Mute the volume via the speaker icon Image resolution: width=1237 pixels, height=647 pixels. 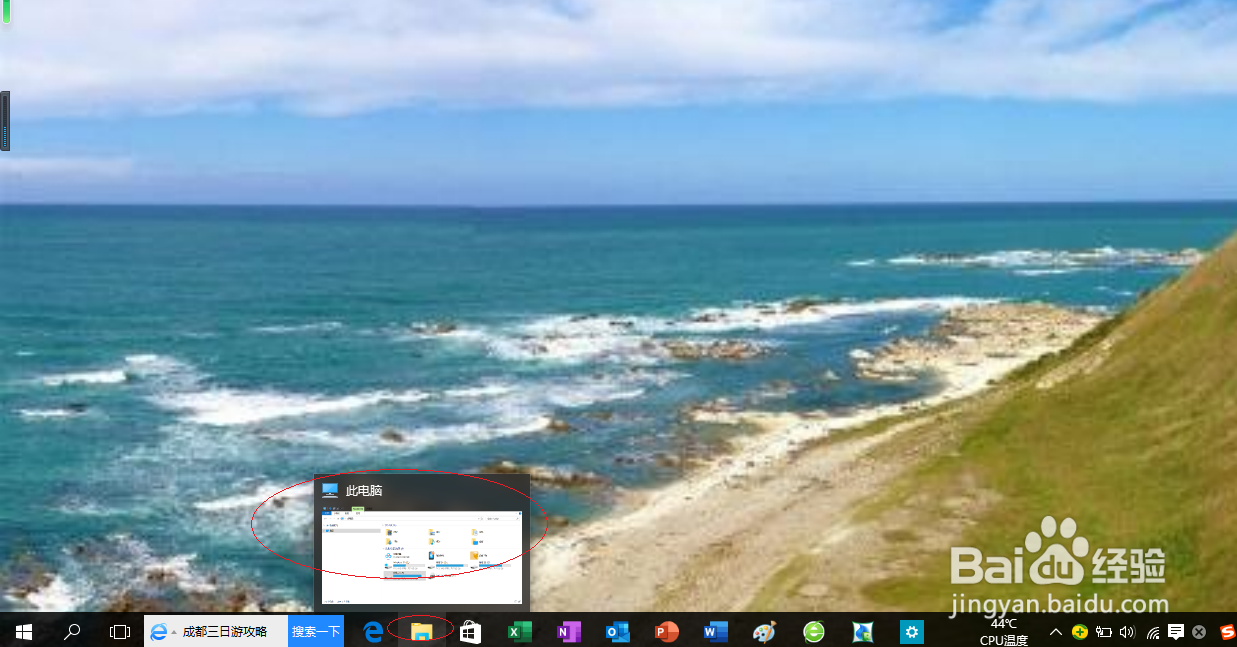[x=1128, y=632]
